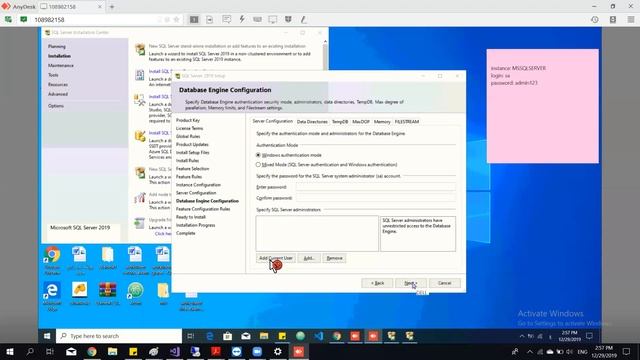Screen dimensions: 640x360
Task: Open the AnyDesk display settings monitor icon
Action: [x=272, y=19]
